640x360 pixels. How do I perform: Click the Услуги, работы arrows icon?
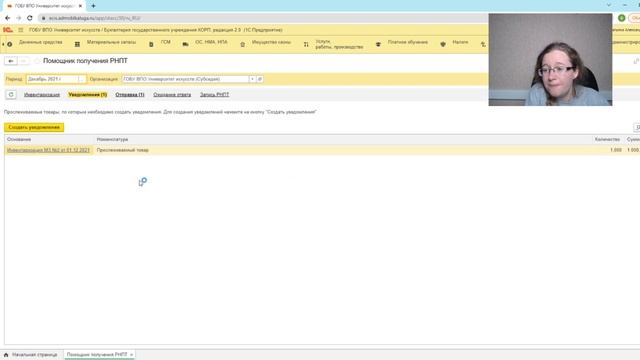[306, 44]
